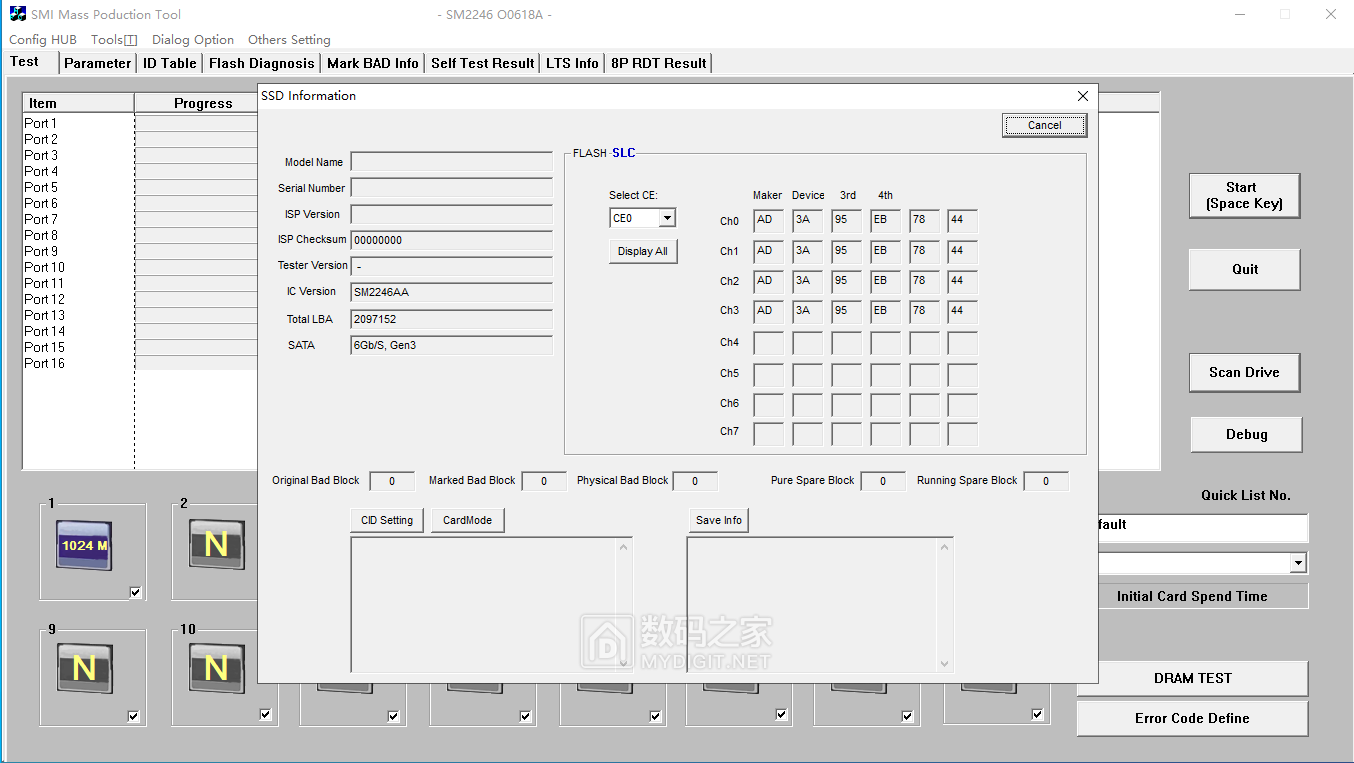Image resolution: width=1354 pixels, height=763 pixels.
Task: Click the Pure Spare Block value field
Action: point(883,481)
